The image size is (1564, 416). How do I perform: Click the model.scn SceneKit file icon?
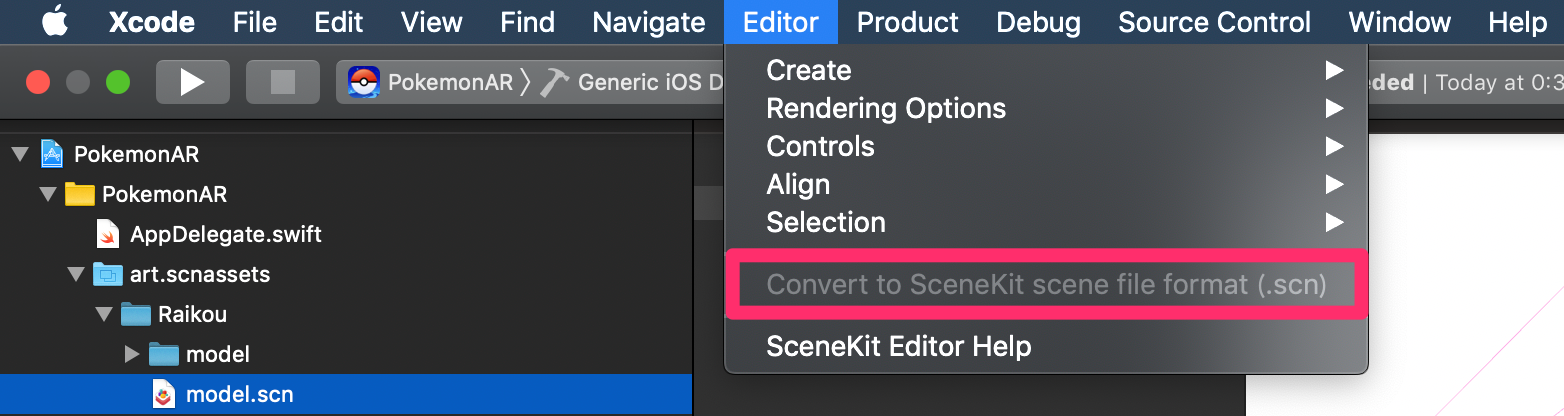click(165, 394)
